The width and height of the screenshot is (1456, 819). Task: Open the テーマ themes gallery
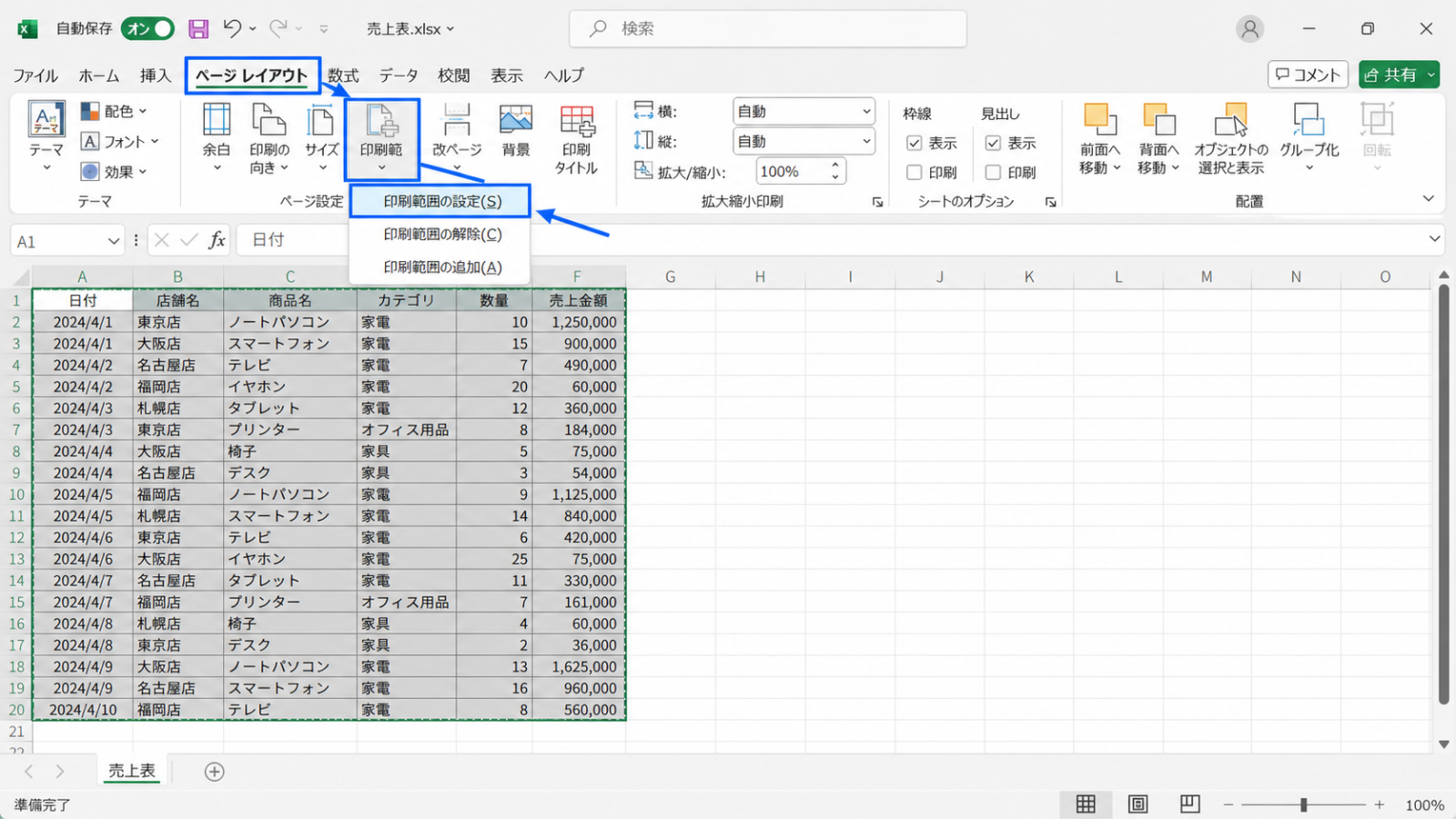[46, 136]
